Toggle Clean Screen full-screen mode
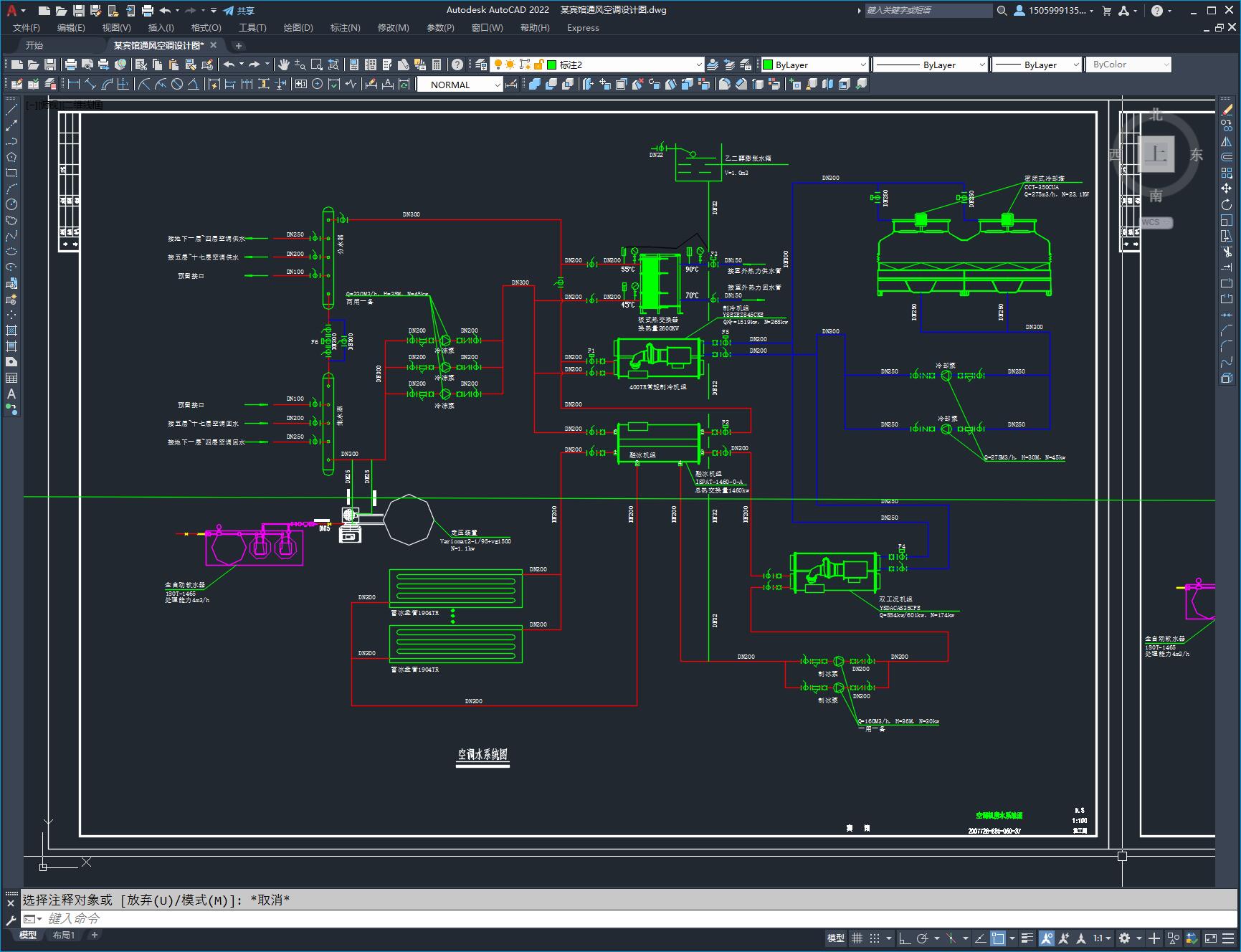This screenshot has height=952, width=1241. point(1211,938)
